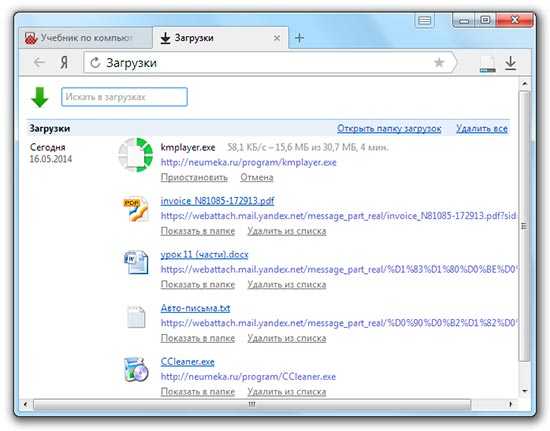The width and height of the screenshot is (550, 431).
Task: Show CCleaner.exe in folder
Action: [198, 392]
